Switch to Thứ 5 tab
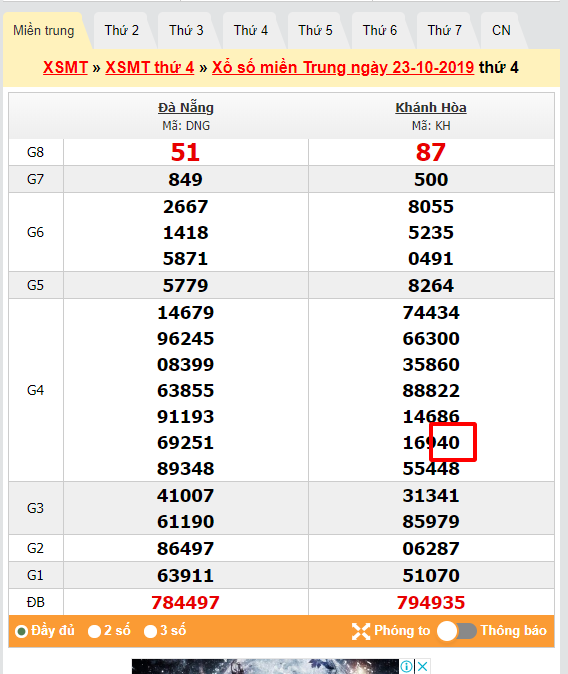568x674 pixels. tap(315, 31)
